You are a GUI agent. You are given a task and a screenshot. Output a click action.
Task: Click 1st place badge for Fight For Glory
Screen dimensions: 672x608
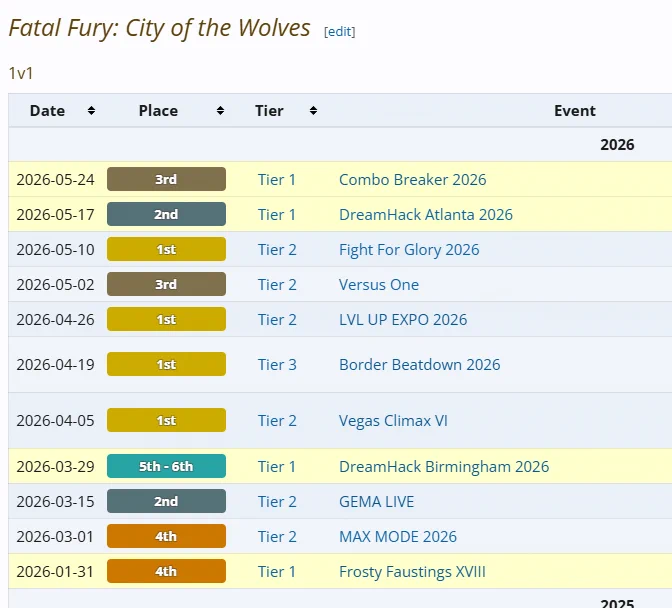tap(166, 249)
